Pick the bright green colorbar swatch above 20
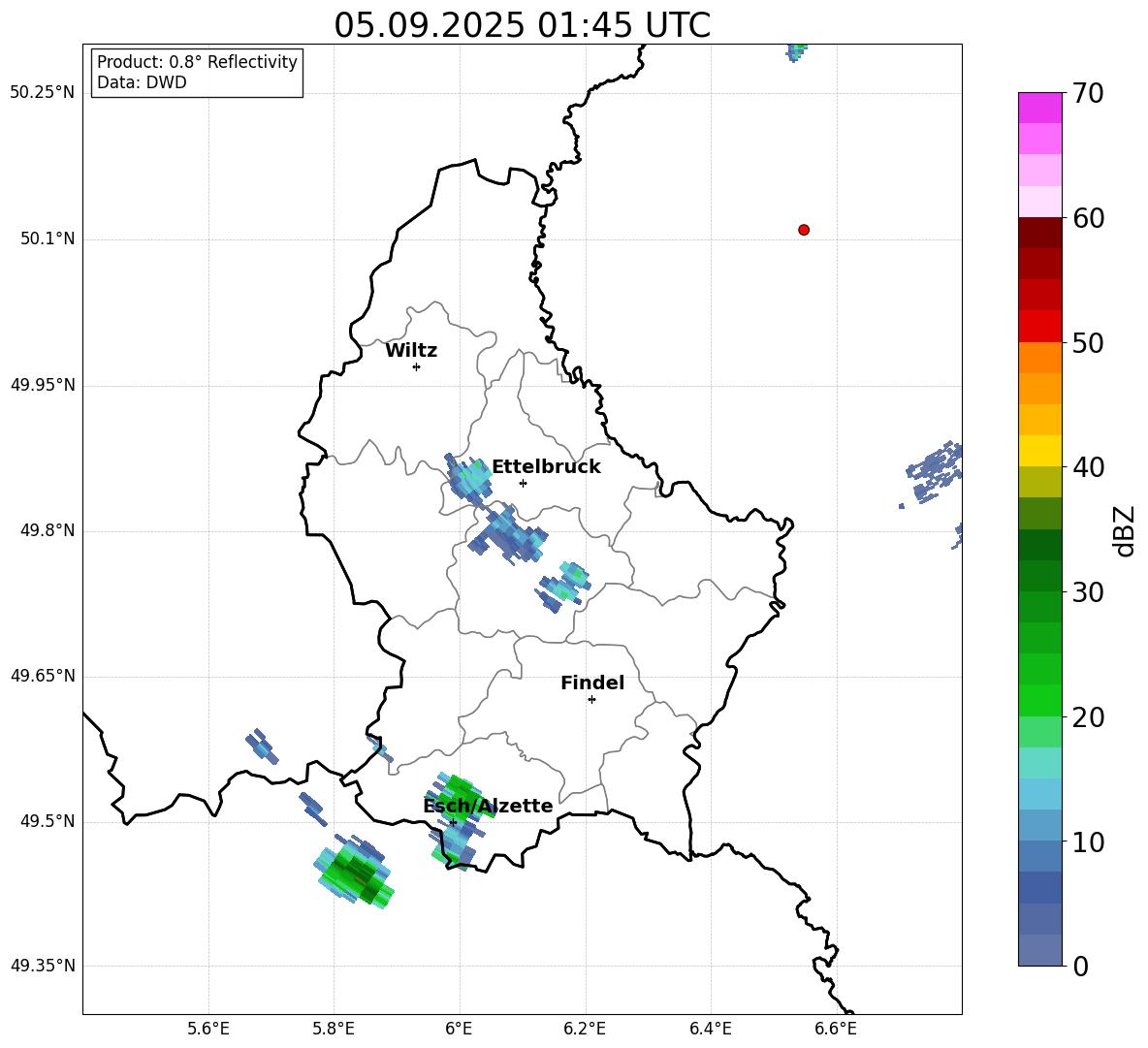Screen dimensions: 1148x1048 pyautogui.click(x=1039, y=700)
